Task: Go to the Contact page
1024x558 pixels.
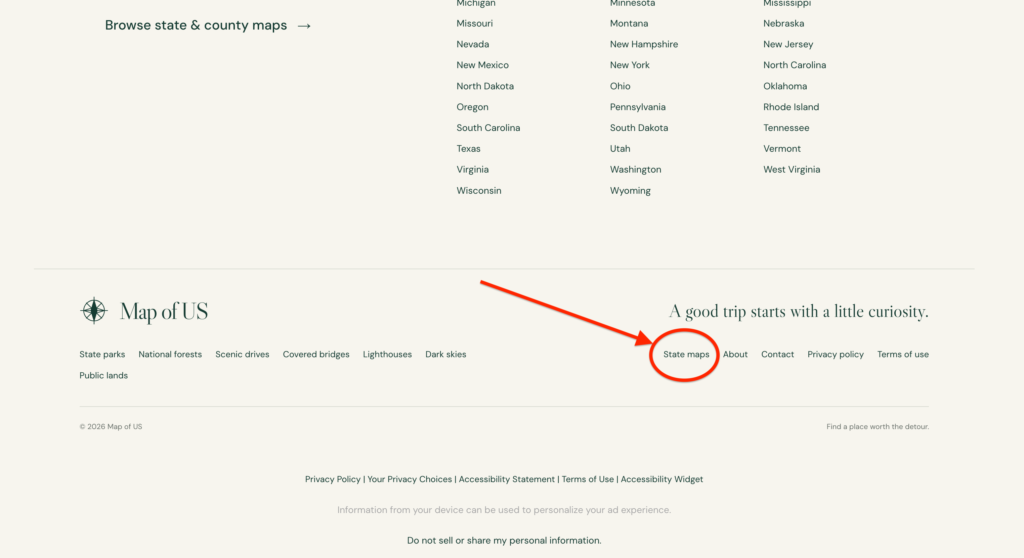Action: point(778,355)
